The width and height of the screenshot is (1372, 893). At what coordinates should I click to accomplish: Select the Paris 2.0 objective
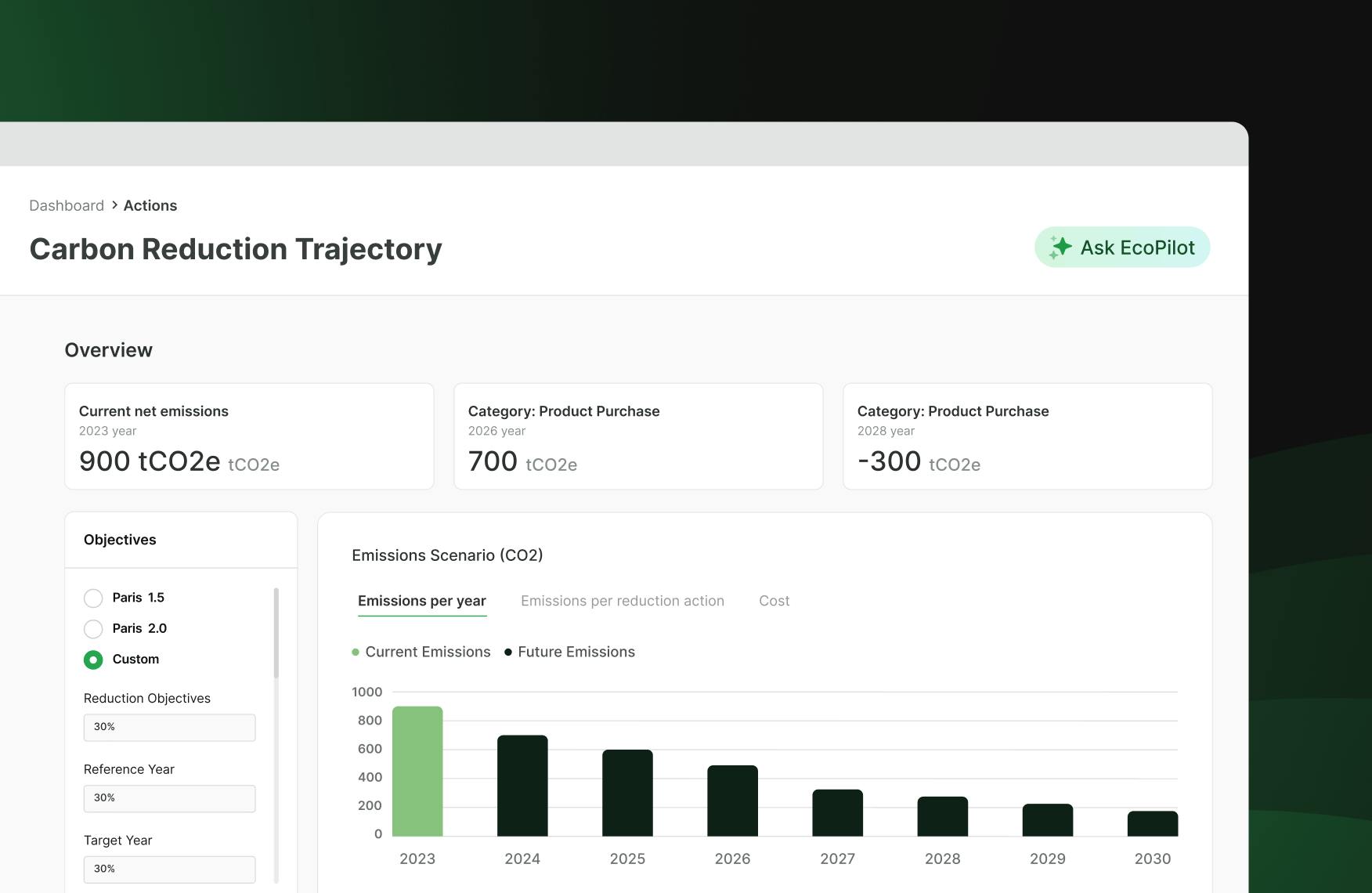(93, 629)
